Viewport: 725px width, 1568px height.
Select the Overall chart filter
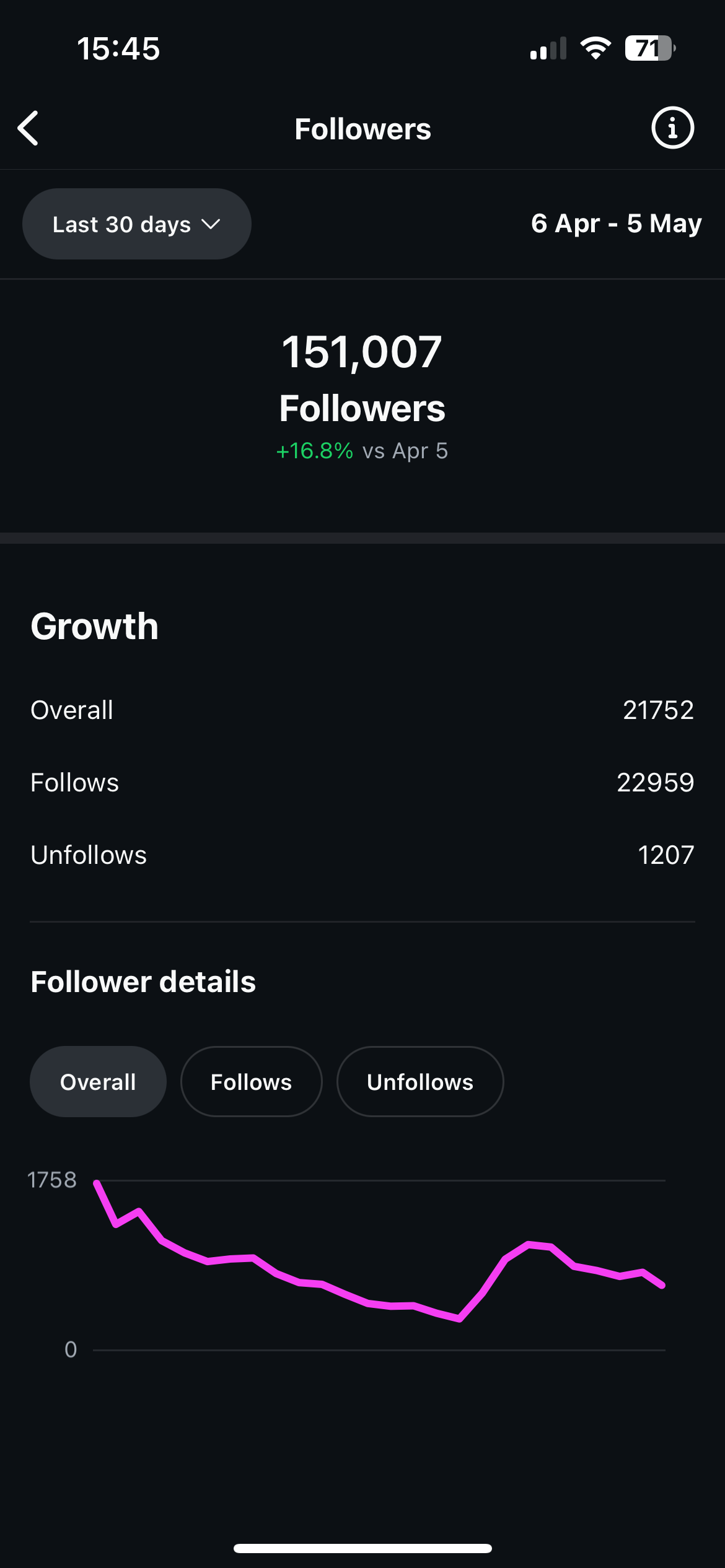click(98, 1082)
